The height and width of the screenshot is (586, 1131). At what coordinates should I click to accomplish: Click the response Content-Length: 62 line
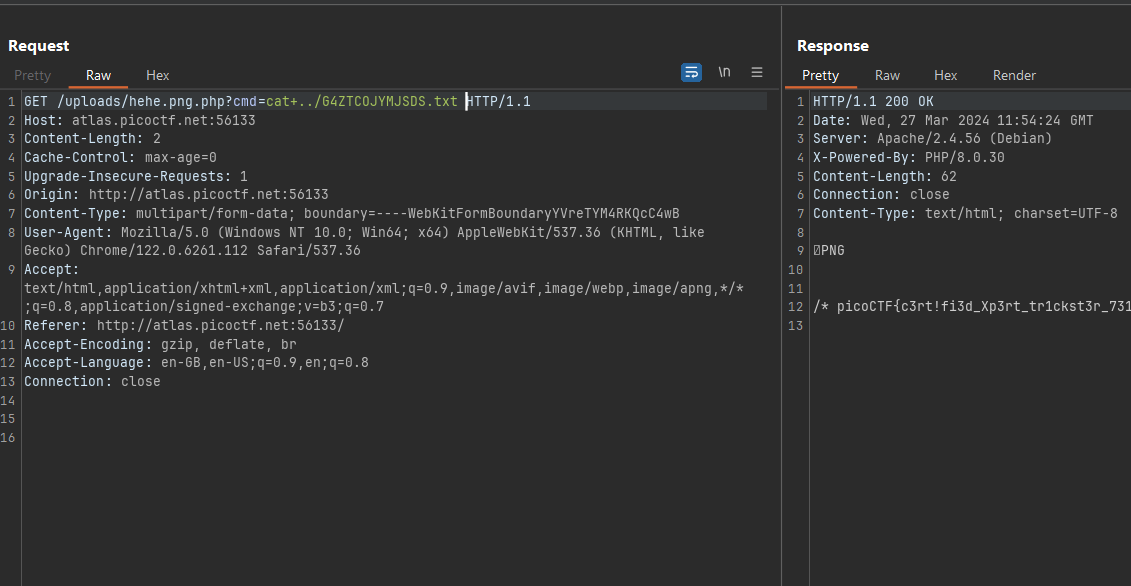(885, 176)
